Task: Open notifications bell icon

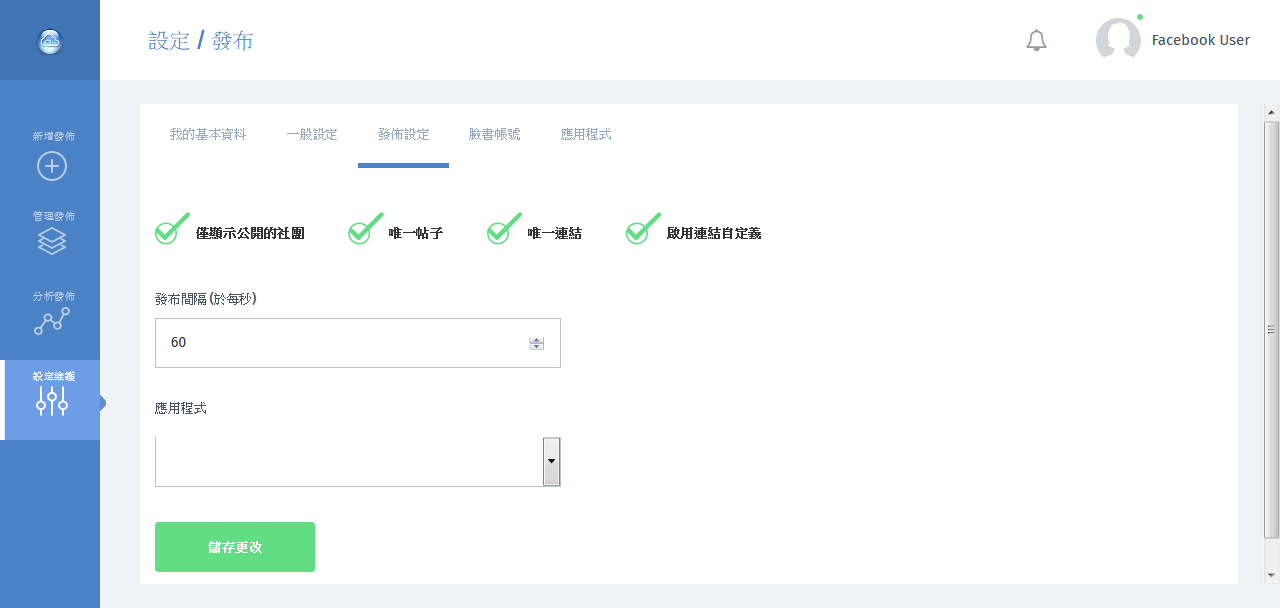Action: [x=1036, y=41]
